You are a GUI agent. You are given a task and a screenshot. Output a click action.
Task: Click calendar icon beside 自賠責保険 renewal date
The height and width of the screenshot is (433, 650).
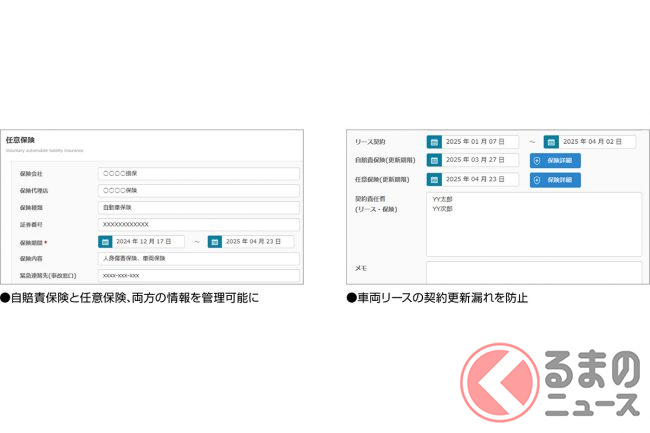point(434,160)
